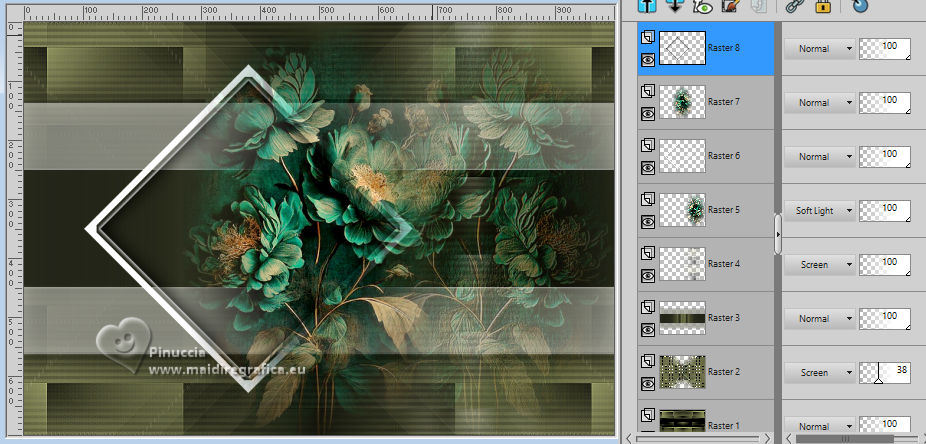926x444 pixels.
Task: Hide the Raster 7 layer
Action: pyautogui.click(x=648, y=113)
